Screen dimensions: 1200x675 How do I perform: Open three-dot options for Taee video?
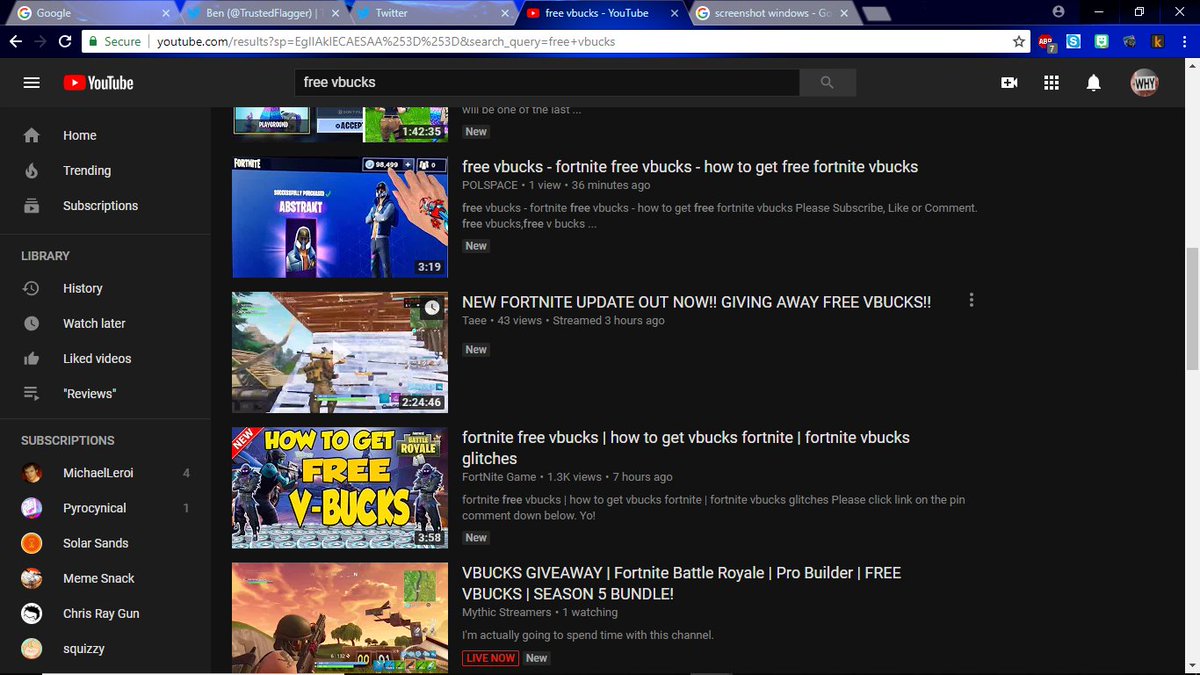click(x=971, y=300)
